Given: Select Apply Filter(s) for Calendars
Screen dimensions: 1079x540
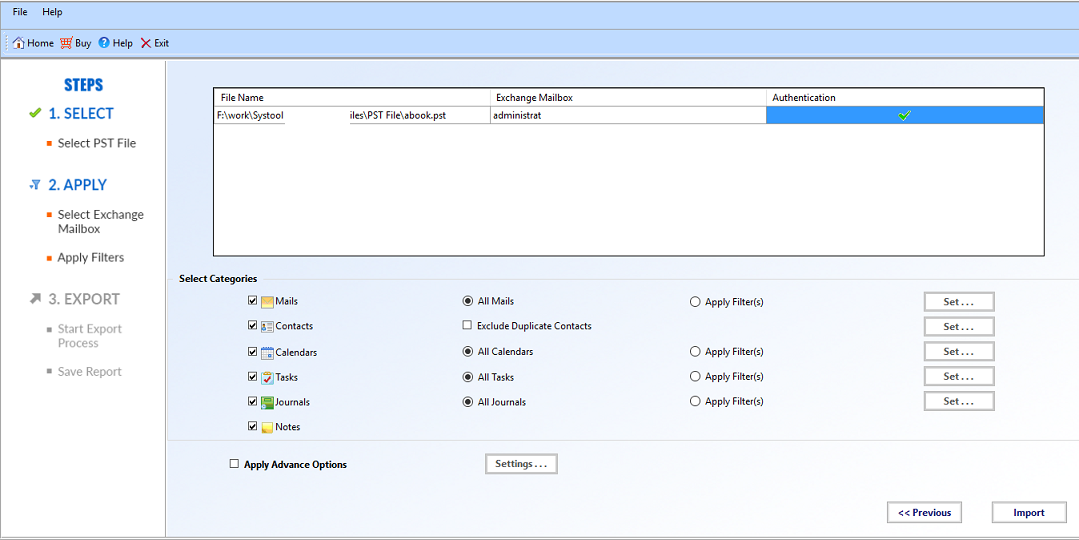Looking at the screenshot, I should [x=695, y=352].
